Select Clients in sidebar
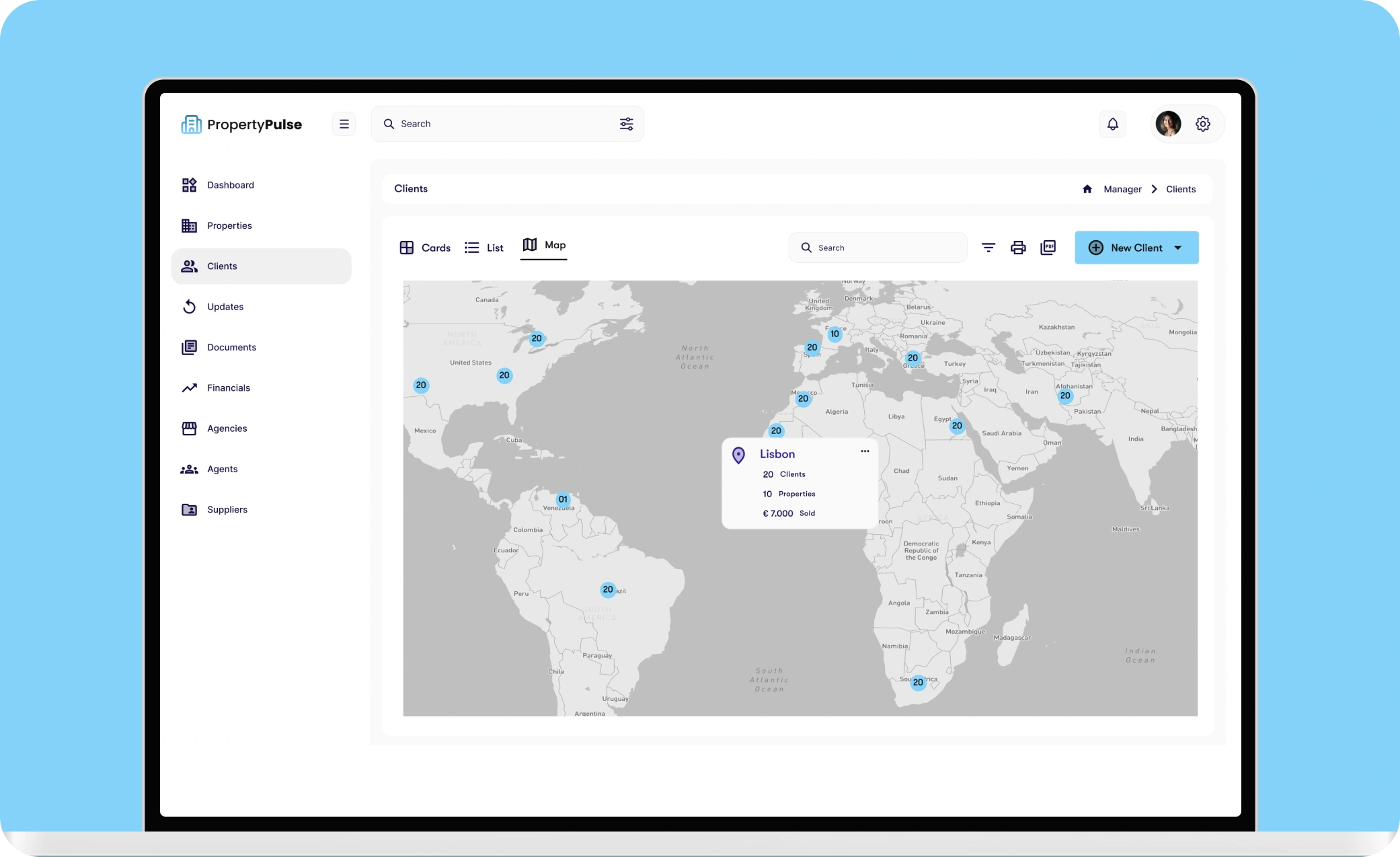The width and height of the screenshot is (1400, 857). click(262, 266)
